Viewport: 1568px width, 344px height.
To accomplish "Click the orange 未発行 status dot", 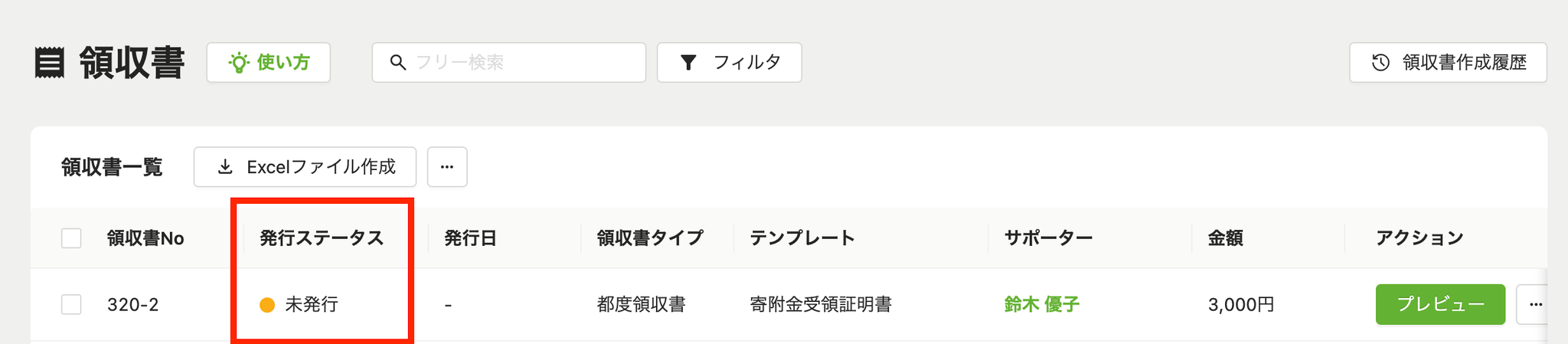I will [x=267, y=305].
